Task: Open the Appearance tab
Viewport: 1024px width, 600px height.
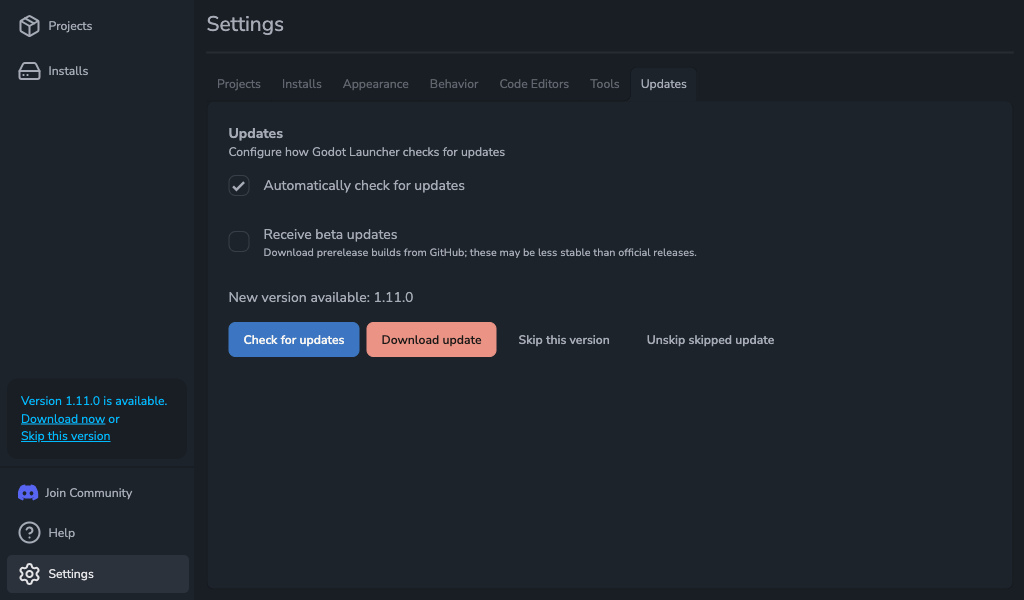Action: tap(376, 84)
